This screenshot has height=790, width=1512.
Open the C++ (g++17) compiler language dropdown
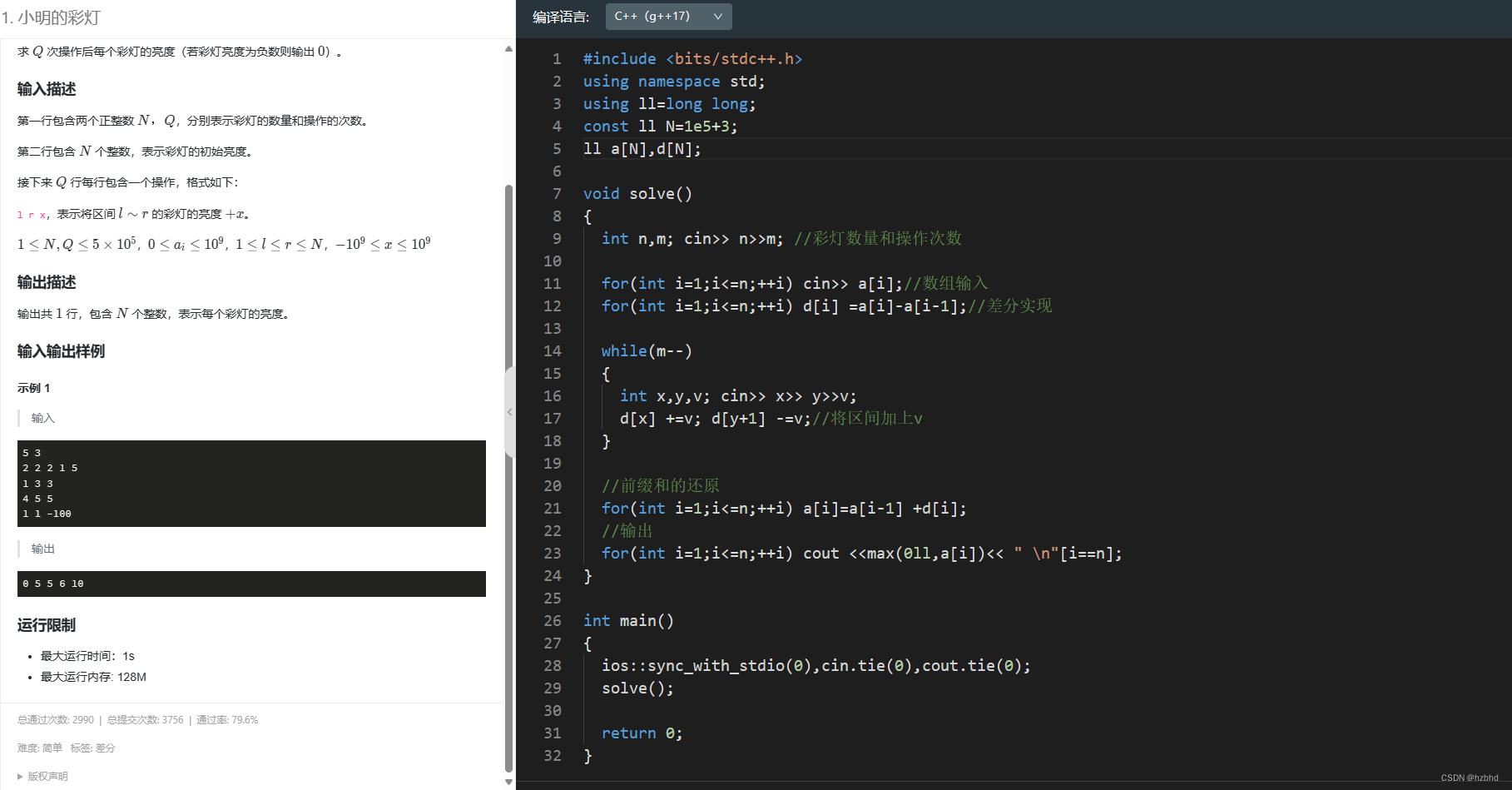[x=669, y=17]
